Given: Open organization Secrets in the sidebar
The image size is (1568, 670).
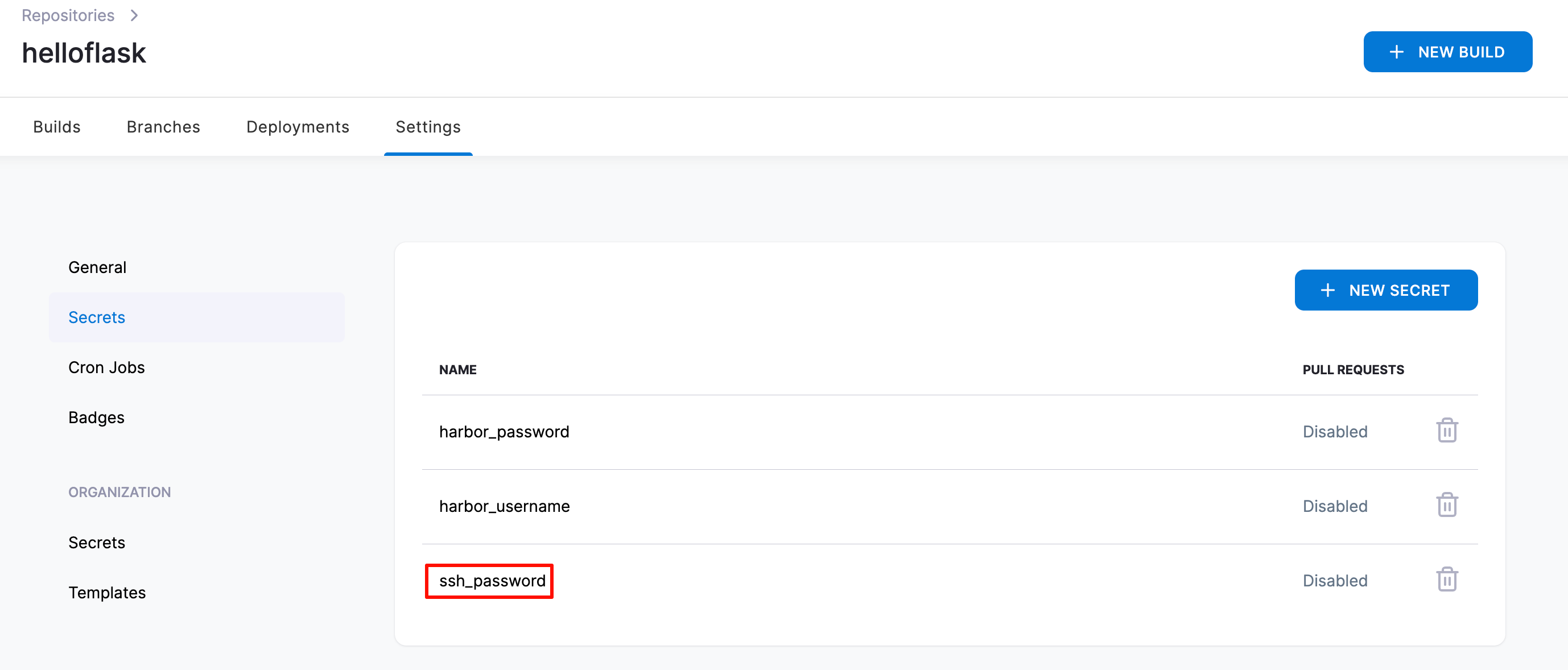Looking at the screenshot, I should tap(97, 542).
